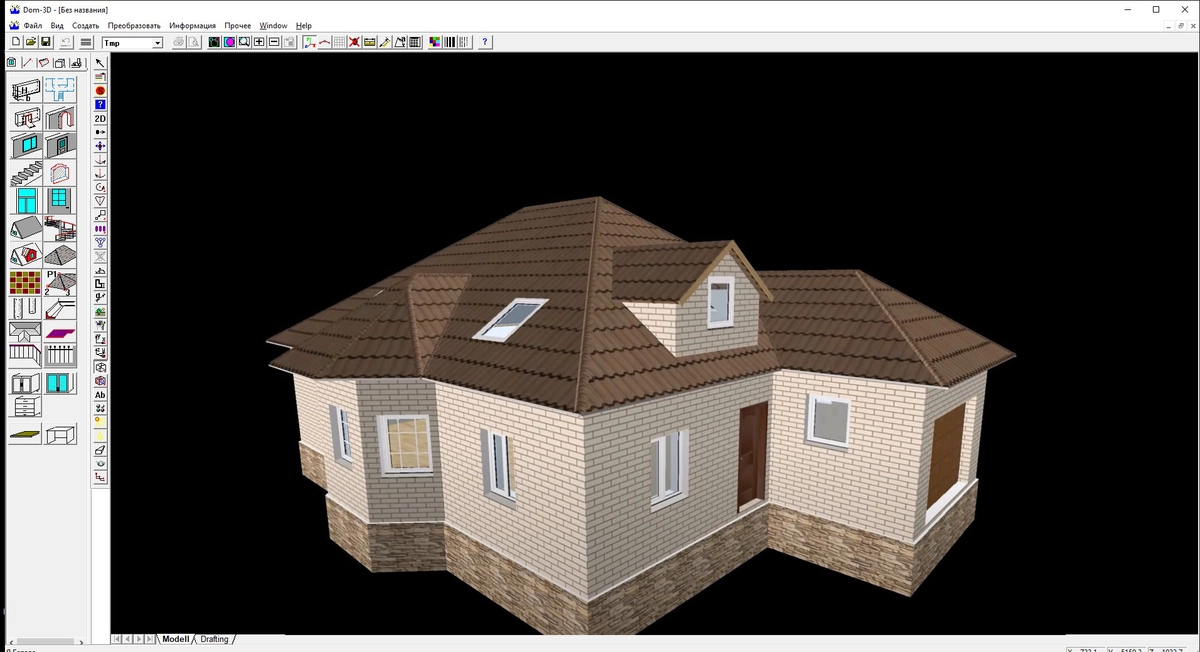Open the Tmp layer dropdown
Screen dimensions: 1200x652
click(157, 42)
